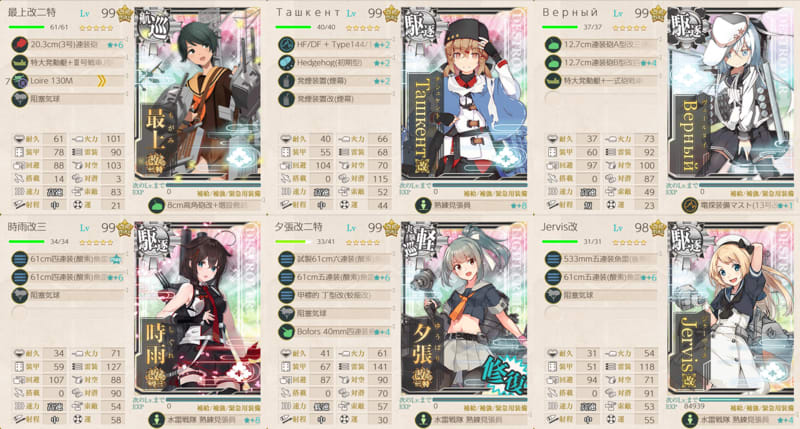Click the Bofors 40mm anti-air gun icon on 夕張改二特
This screenshot has height=429, width=800.
[x=286, y=332]
